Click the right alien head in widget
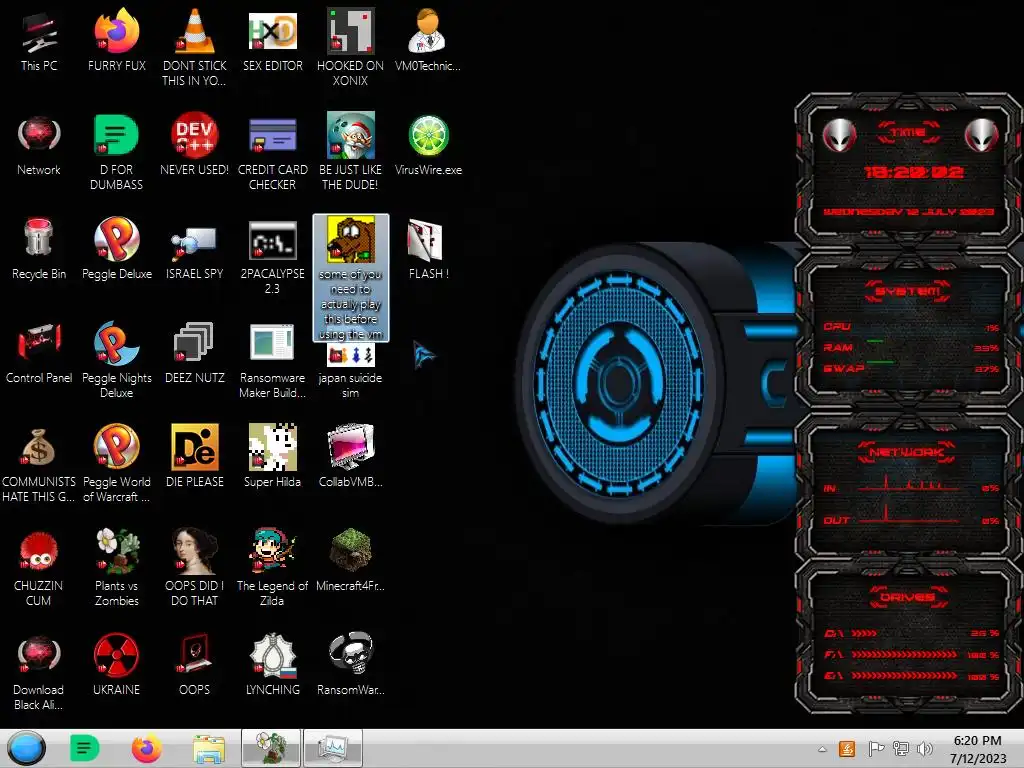 (x=982, y=136)
